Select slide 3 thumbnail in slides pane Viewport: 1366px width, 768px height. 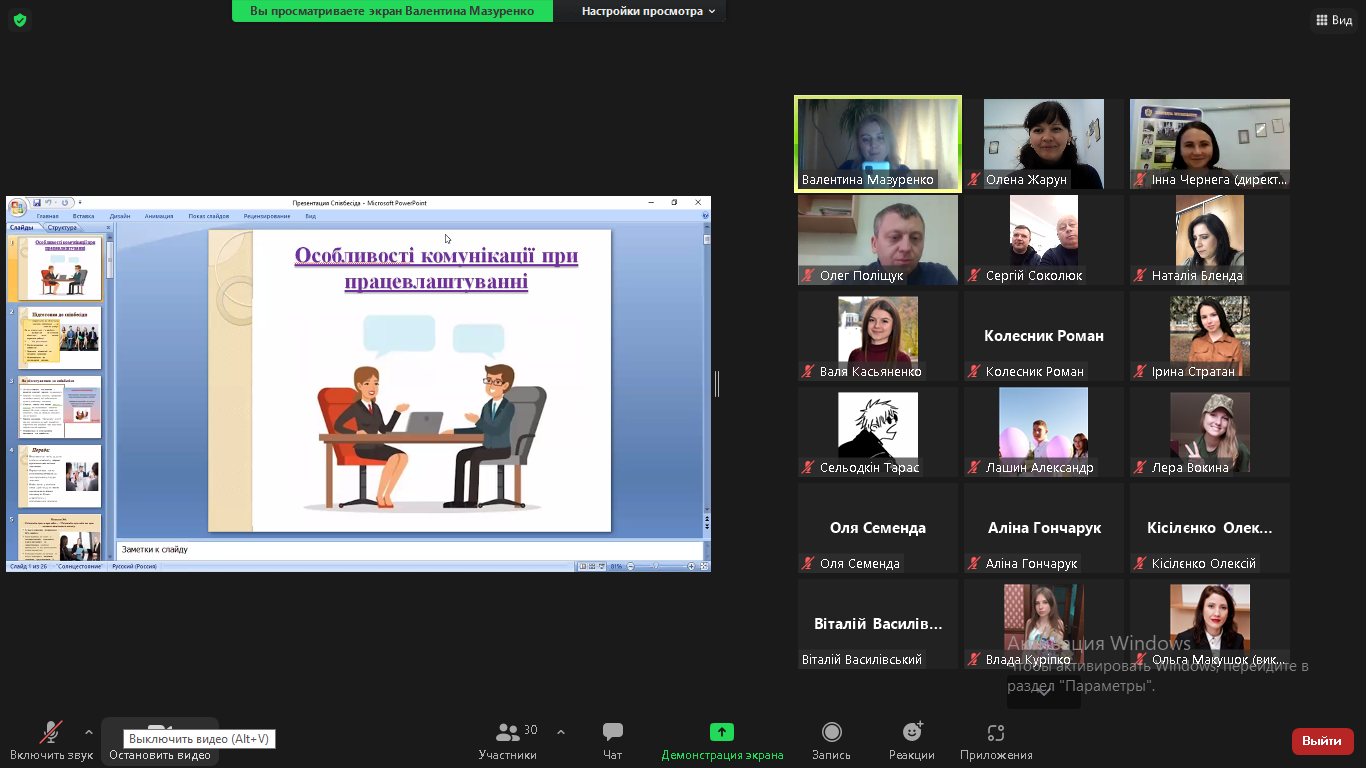[x=60, y=407]
